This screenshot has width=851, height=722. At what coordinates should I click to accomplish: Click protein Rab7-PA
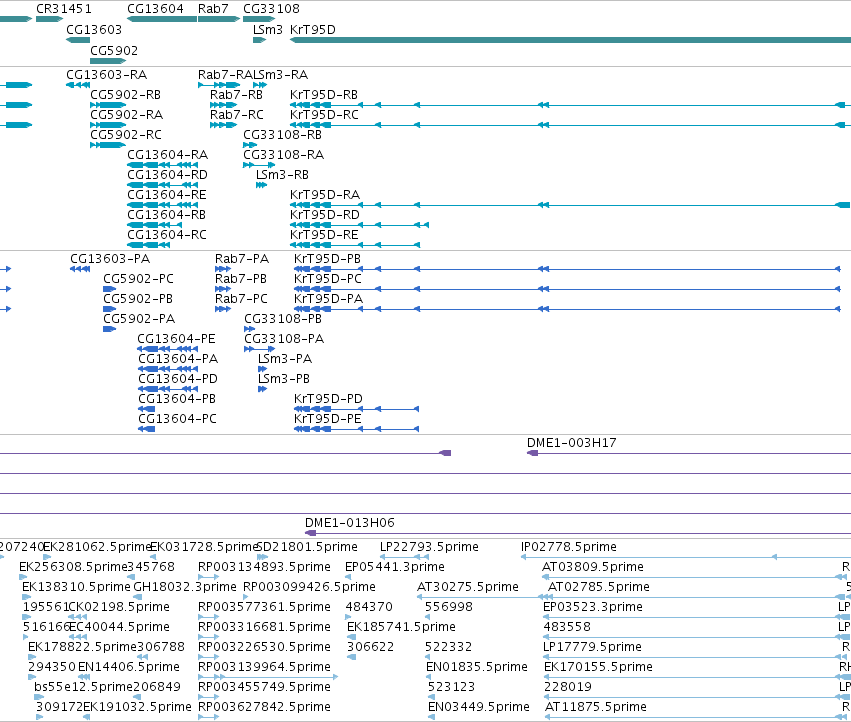[x=242, y=259]
